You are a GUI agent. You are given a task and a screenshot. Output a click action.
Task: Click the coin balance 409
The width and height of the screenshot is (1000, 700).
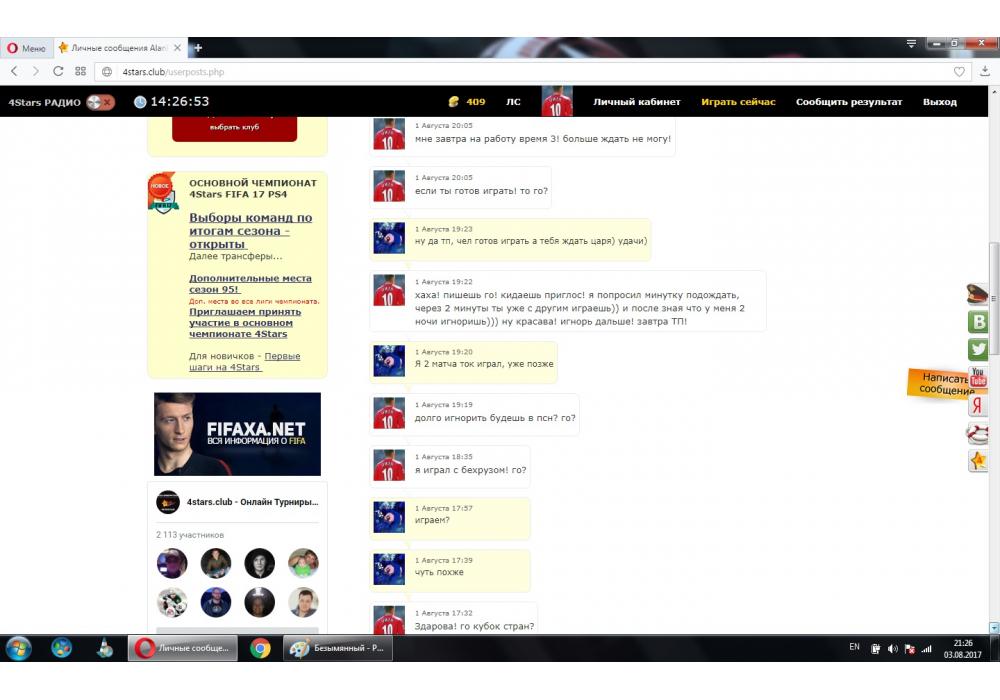tap(466, 102)
